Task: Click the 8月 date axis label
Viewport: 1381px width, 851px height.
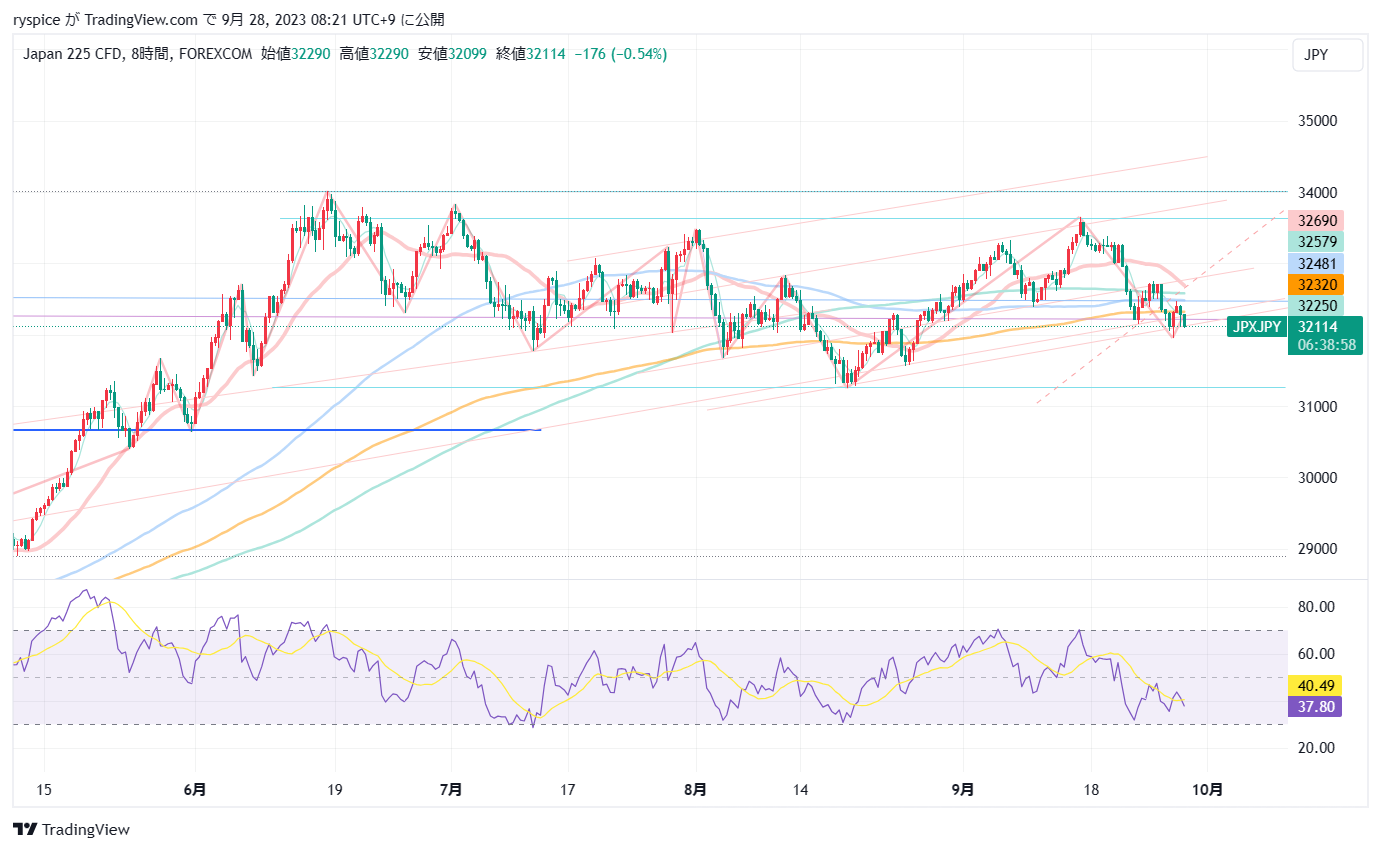Action: click(x=696, y=789)
